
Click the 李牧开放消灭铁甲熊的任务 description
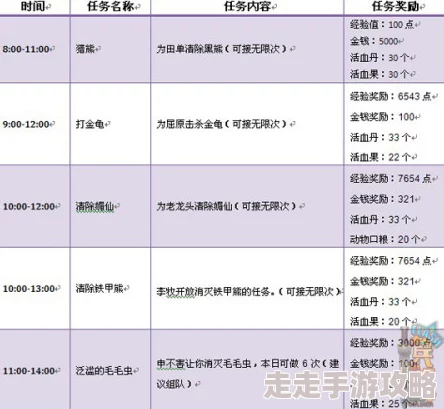pyautogui.click(x=249, y=292)
